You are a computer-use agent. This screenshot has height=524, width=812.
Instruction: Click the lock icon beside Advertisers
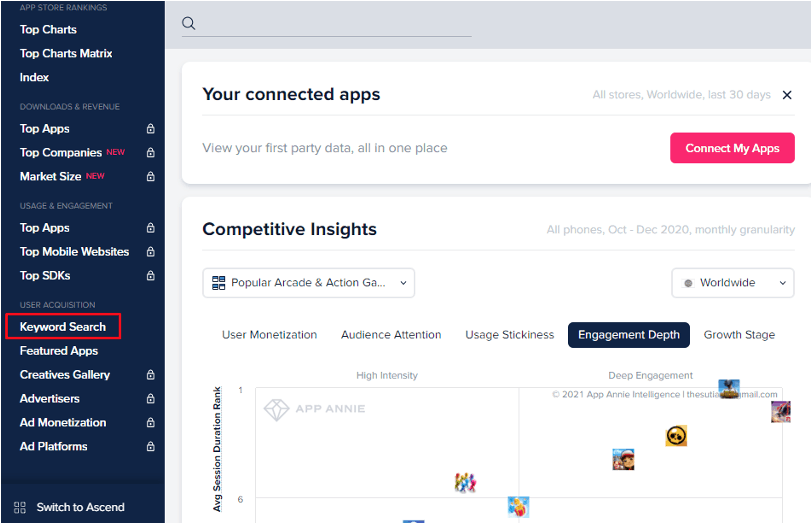tap(151, 399)
